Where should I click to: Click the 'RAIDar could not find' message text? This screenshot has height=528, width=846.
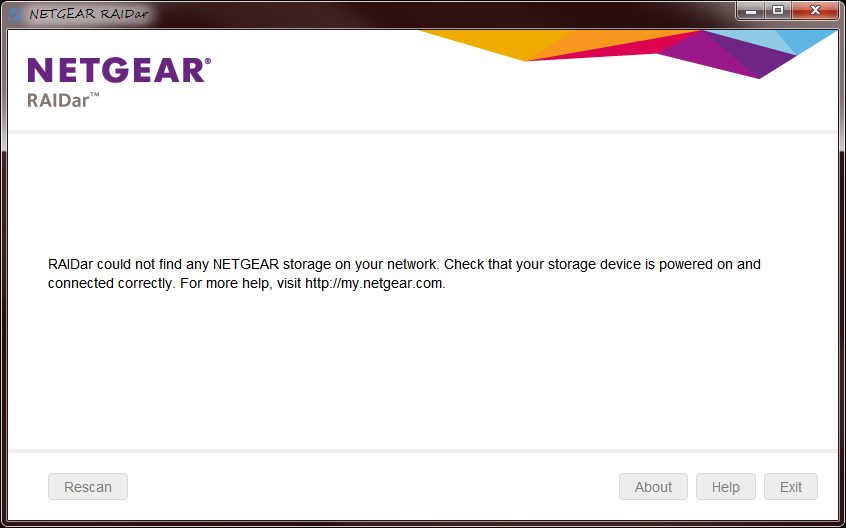[x=404, y=273]
